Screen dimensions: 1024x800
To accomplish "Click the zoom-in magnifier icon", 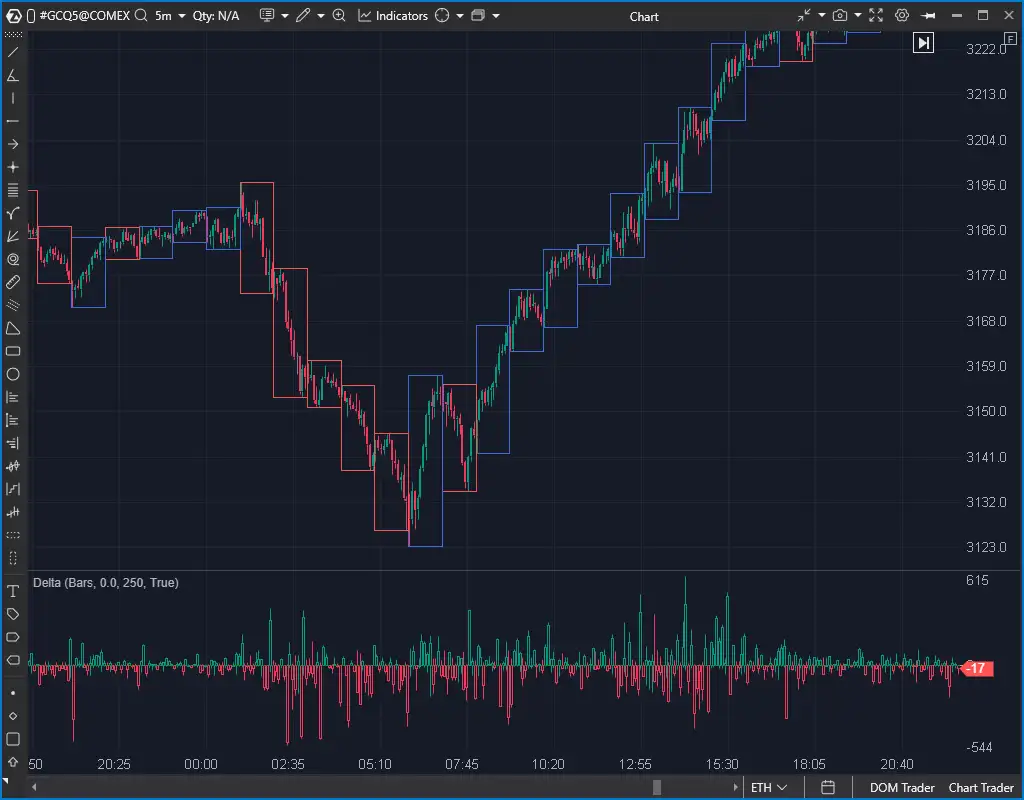I will [339, 16].
